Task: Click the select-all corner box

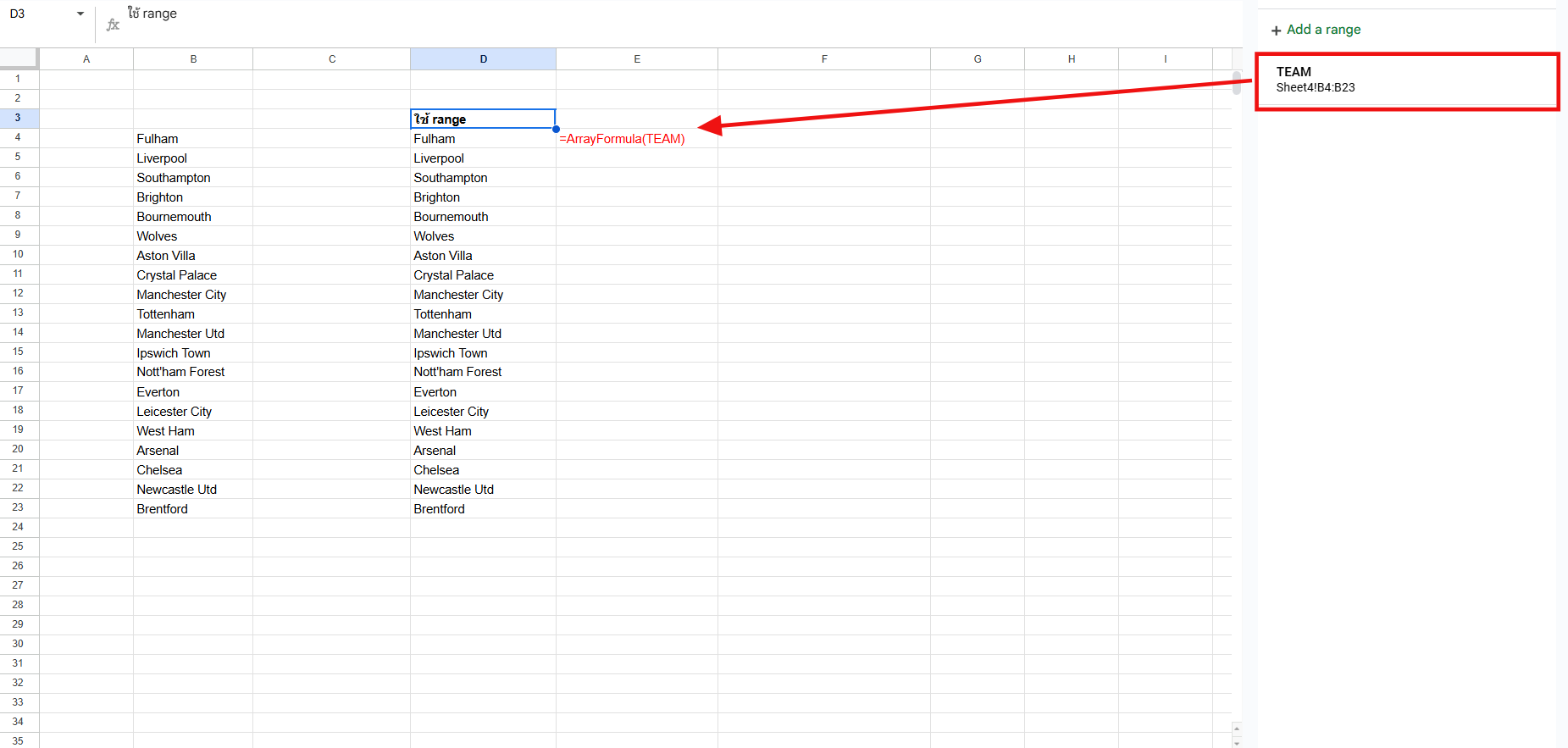Action: (x=19, y=58)
